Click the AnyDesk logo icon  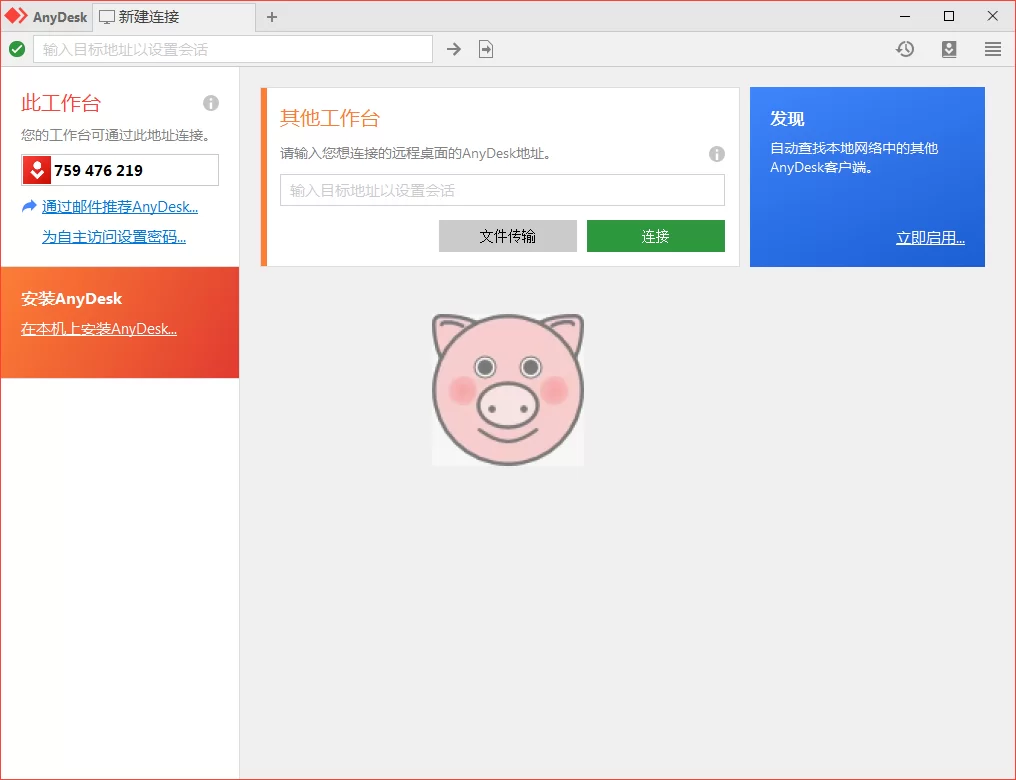(16, 16)
